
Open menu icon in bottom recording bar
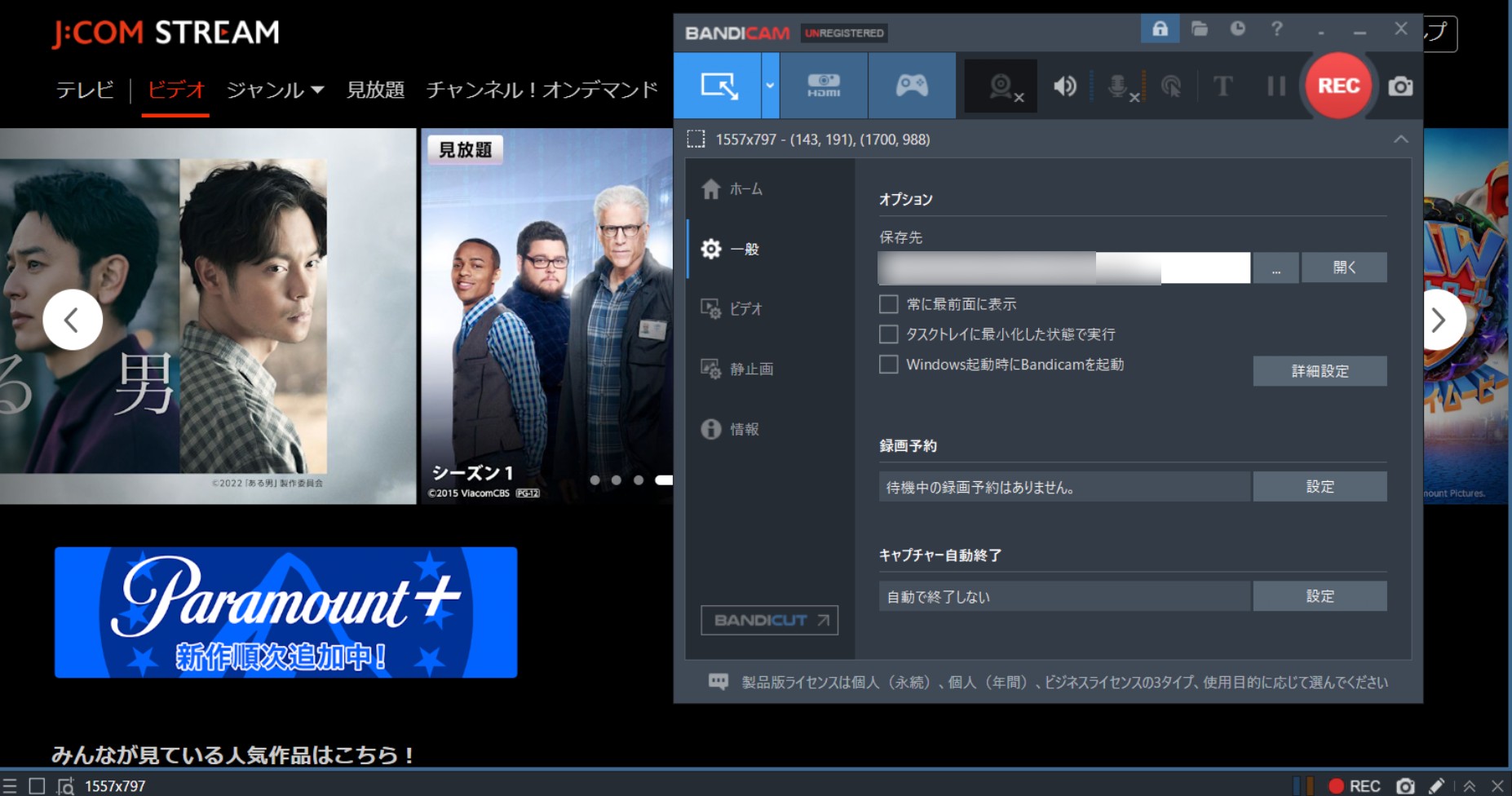pyautogui.click(x=10, y=786)
